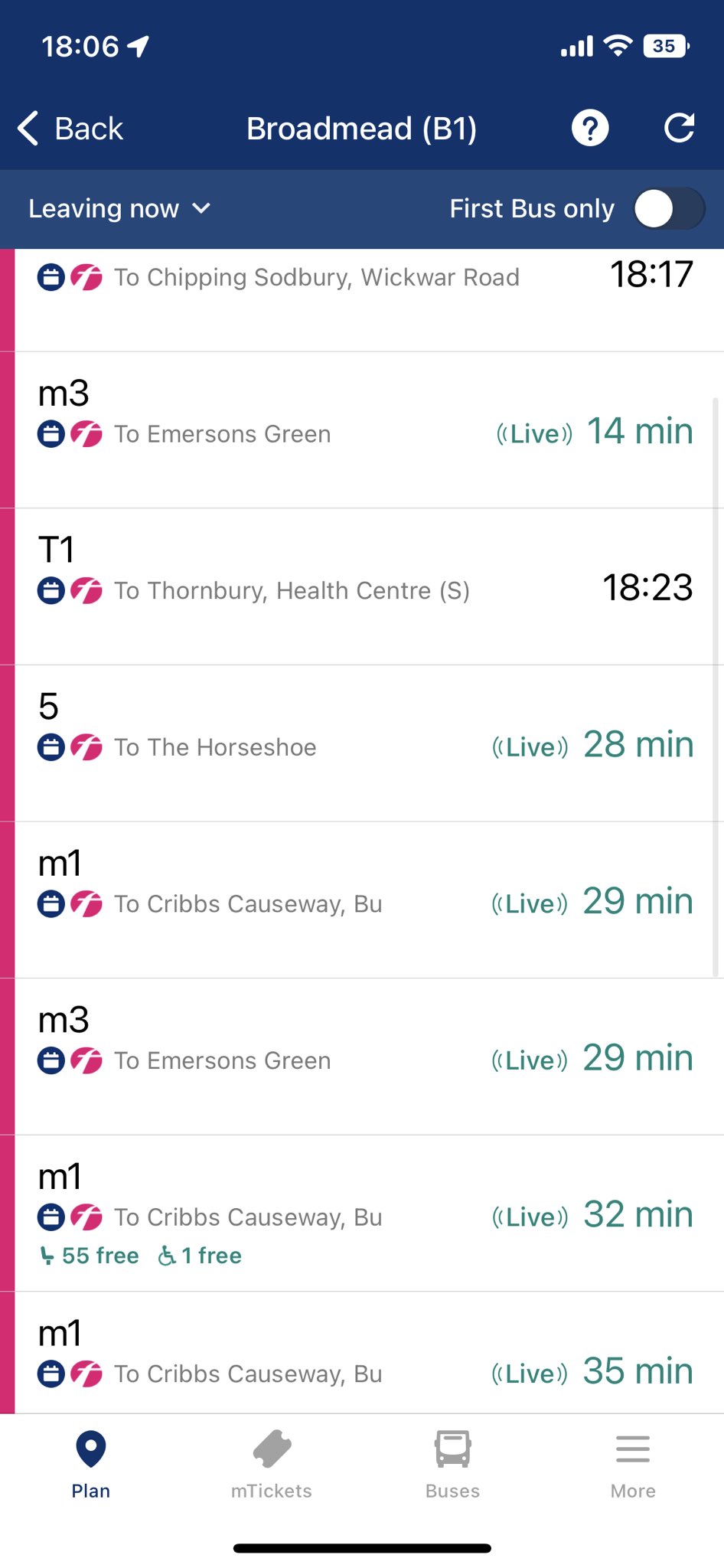Open T1 to Thornbury departure
The image size is (724, 1568).
360,586
